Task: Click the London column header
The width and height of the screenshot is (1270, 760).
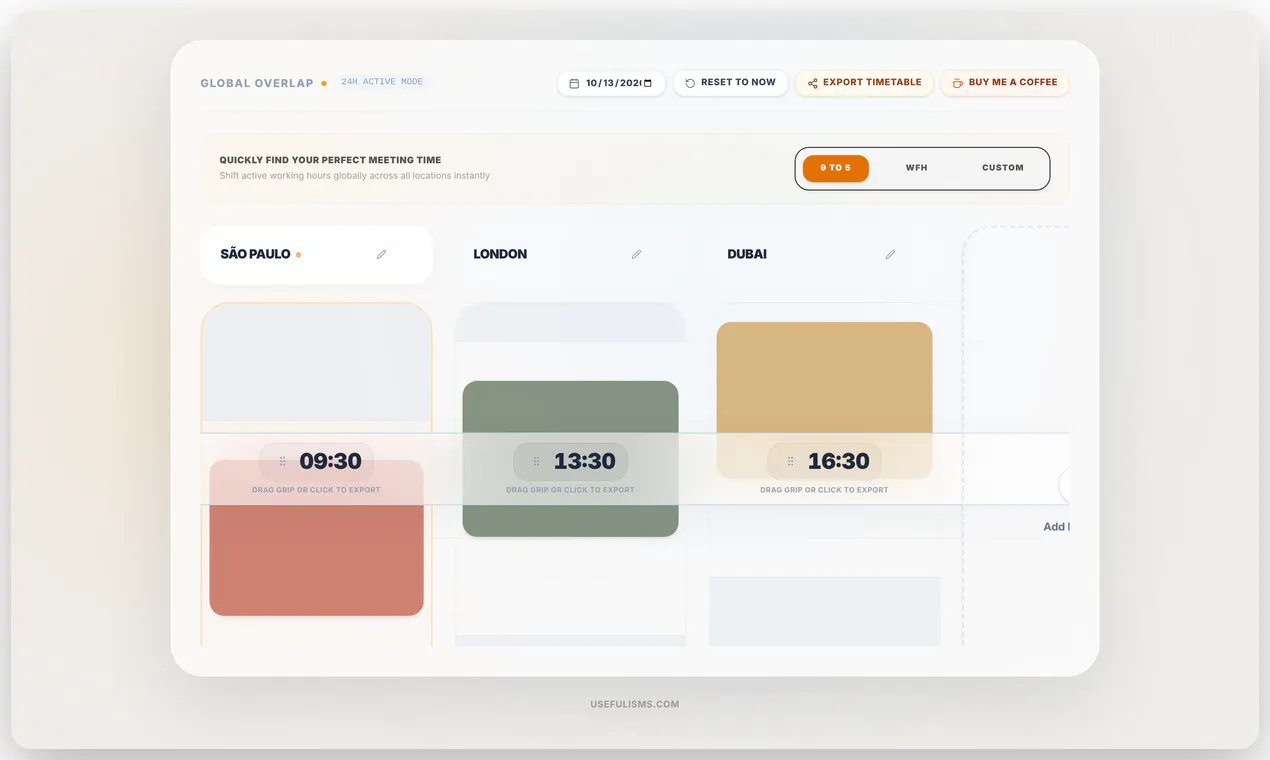Action: pyautogui.click(x=570, y=254)
